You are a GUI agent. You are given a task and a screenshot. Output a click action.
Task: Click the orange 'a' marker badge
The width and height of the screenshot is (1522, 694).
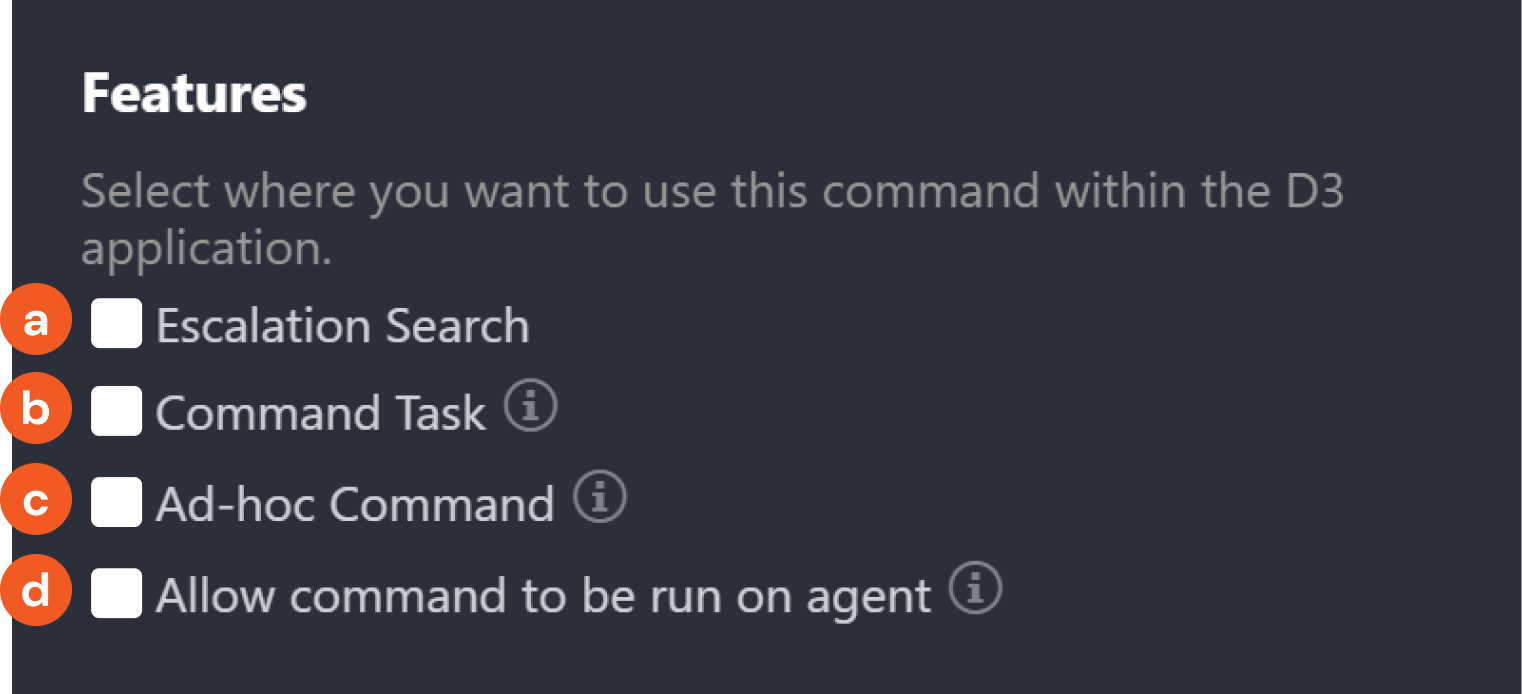point(36,323)
